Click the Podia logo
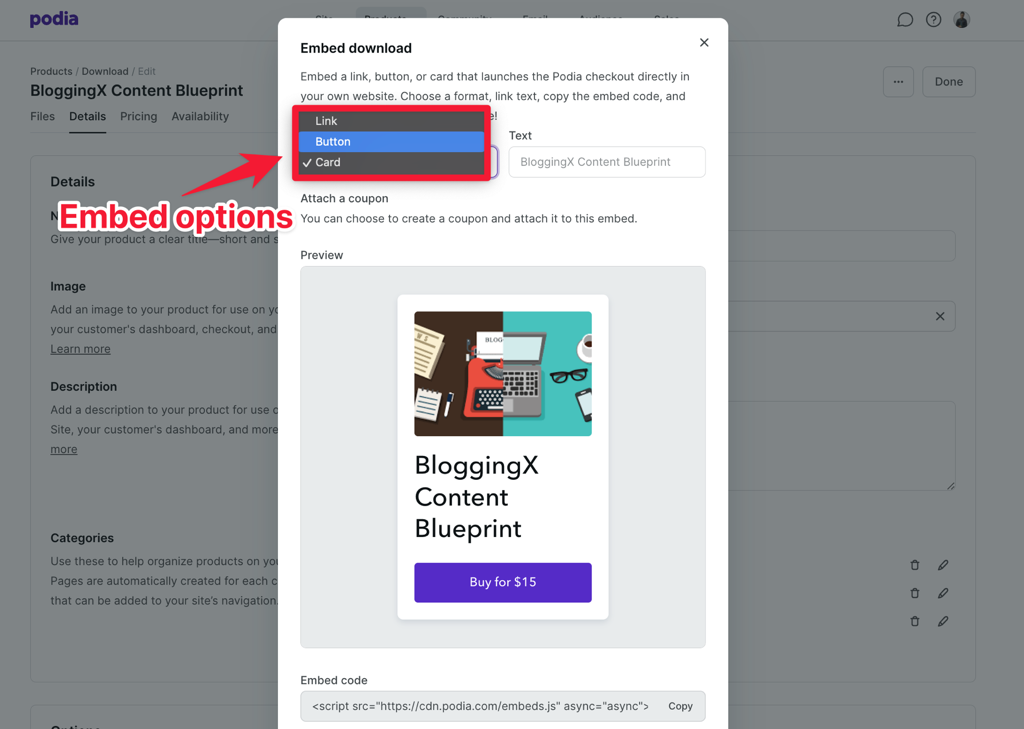The width and height of the screenshot is (1024, 729). pyautogui.click(x=52, y=19)
